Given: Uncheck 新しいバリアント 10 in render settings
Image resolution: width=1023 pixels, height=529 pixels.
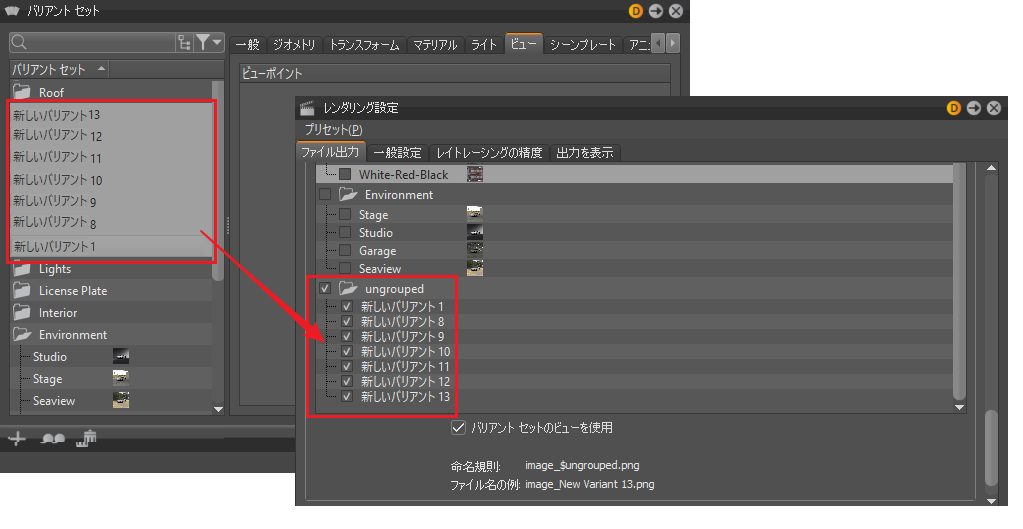Looking at the screenshot, I should tap(347, 351).
